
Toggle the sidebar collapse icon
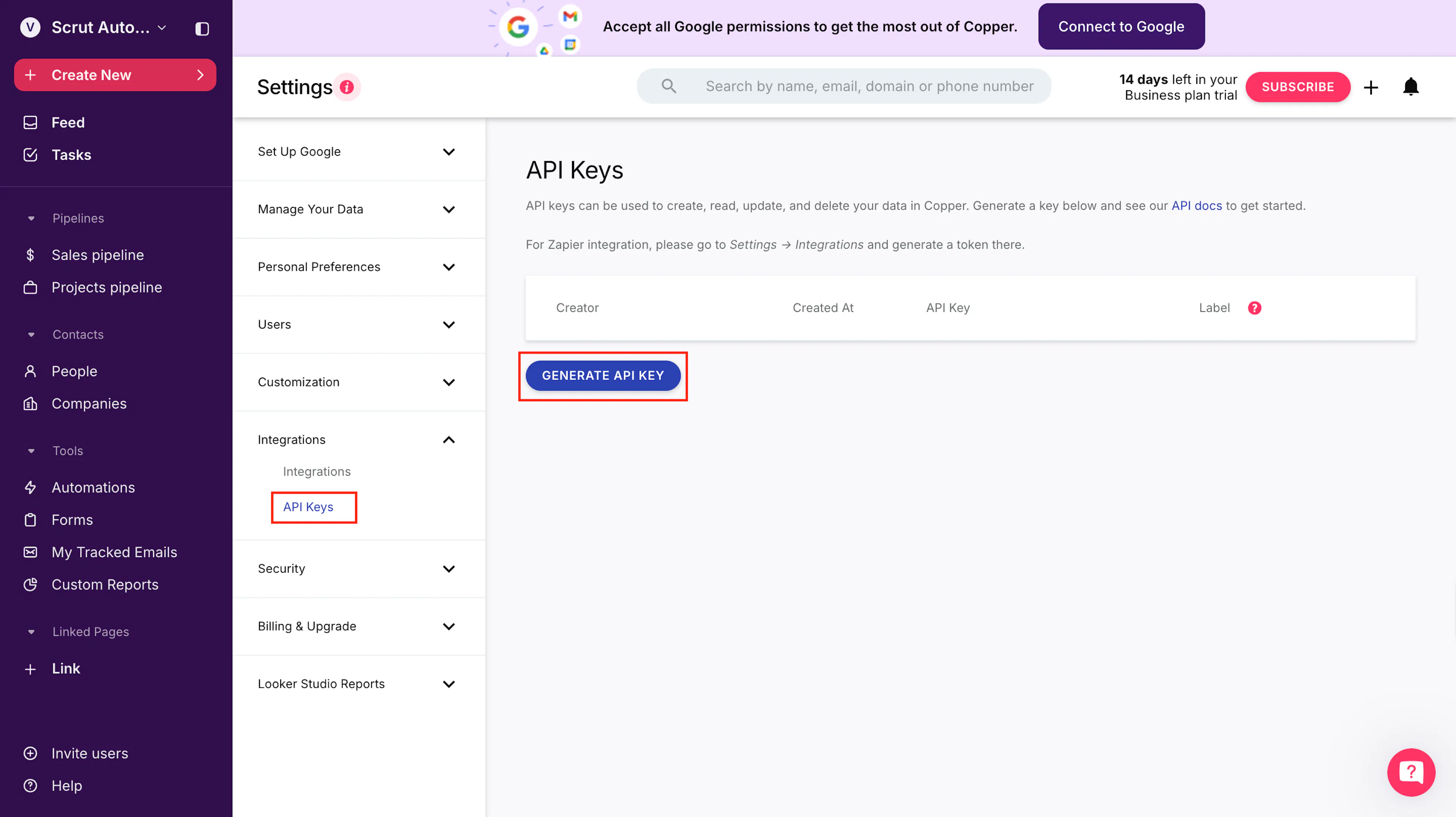(x=202, y=28)
